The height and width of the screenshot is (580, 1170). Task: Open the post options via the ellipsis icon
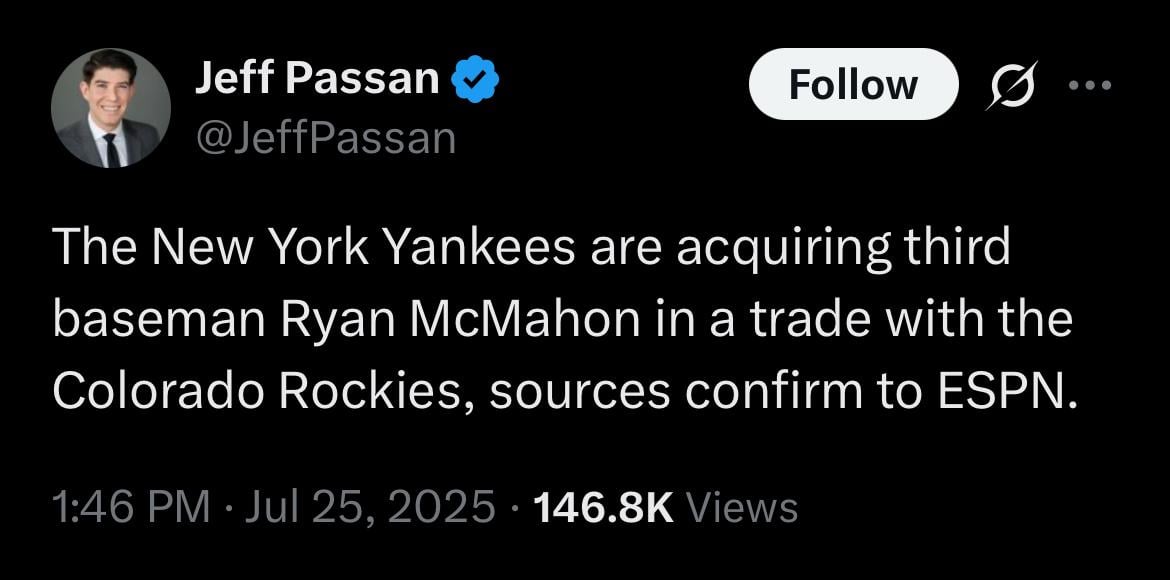pos(1091,85)
